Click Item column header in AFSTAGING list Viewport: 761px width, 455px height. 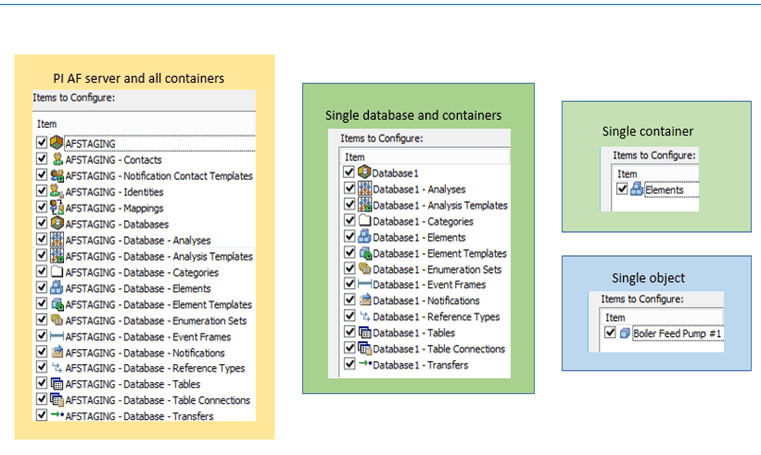coord(144,124)
